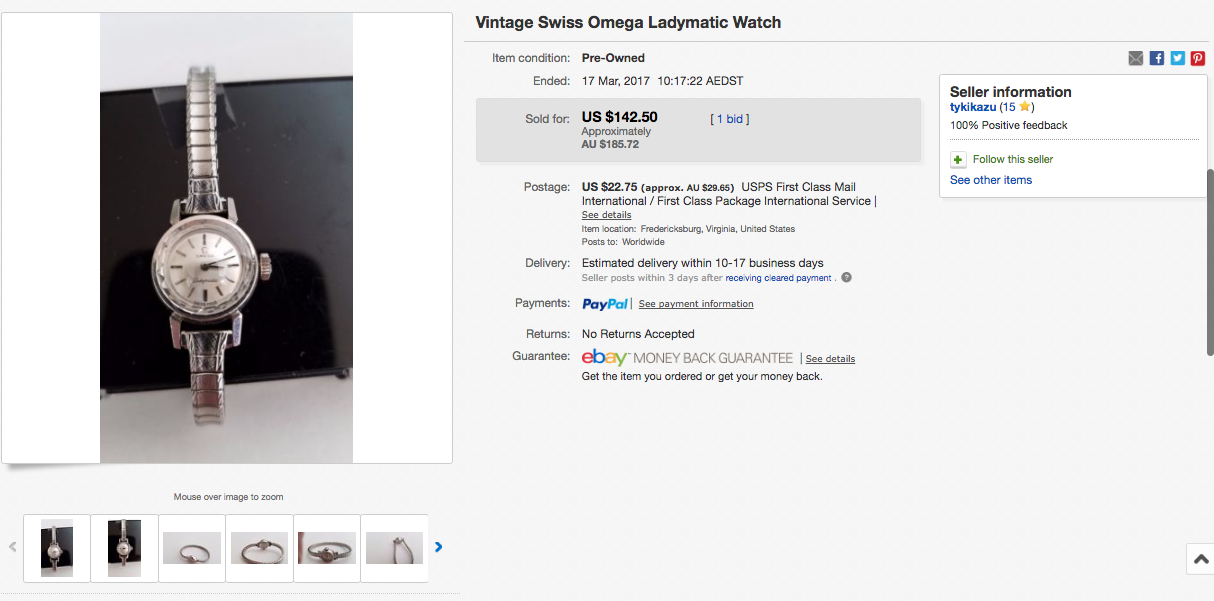Click the back to top arrow
The height and width of the screenshot is (601, 1214).
click(1201, 559)
